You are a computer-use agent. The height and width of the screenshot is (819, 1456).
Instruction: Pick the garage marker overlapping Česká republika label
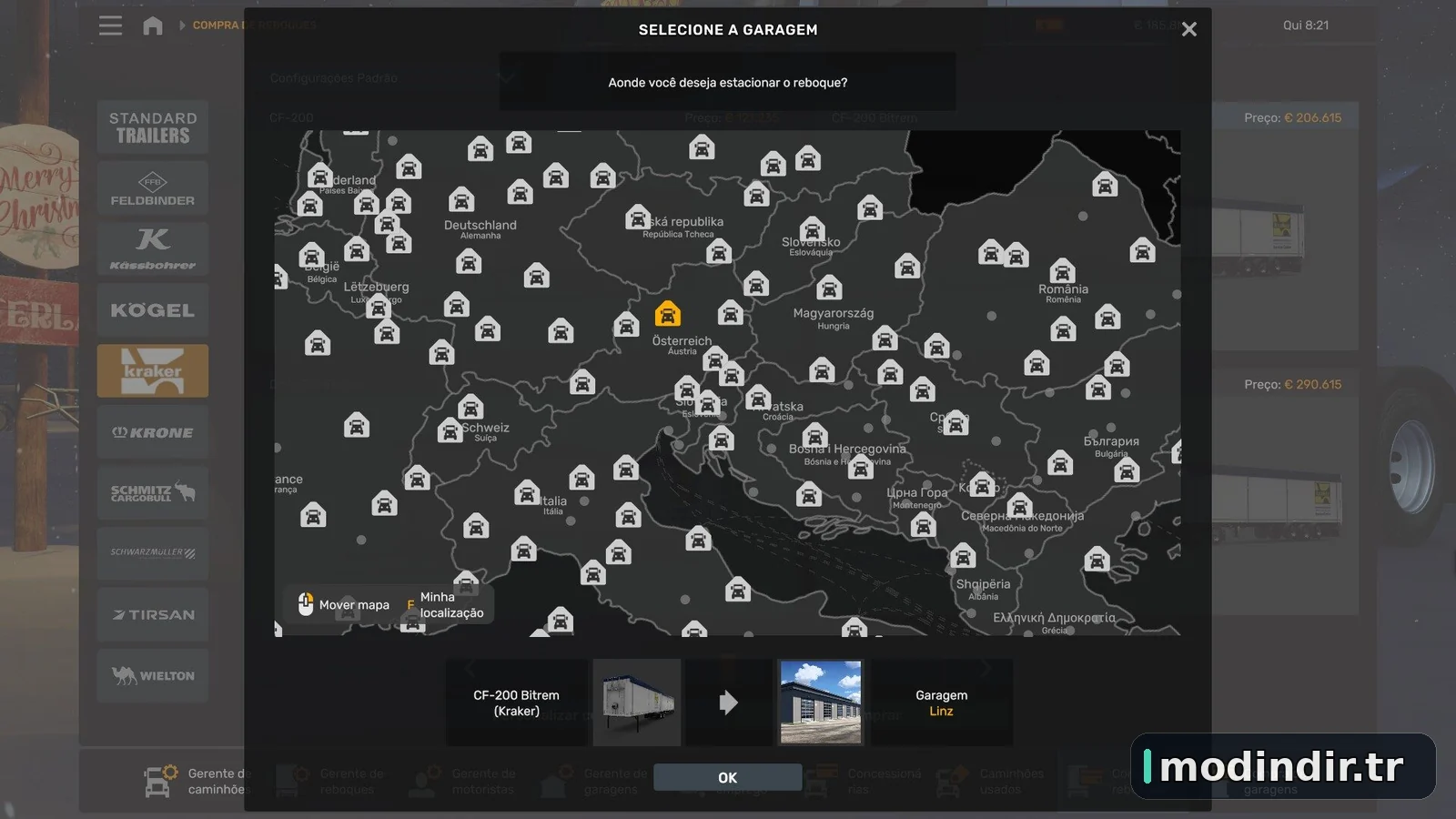point(639,217)
